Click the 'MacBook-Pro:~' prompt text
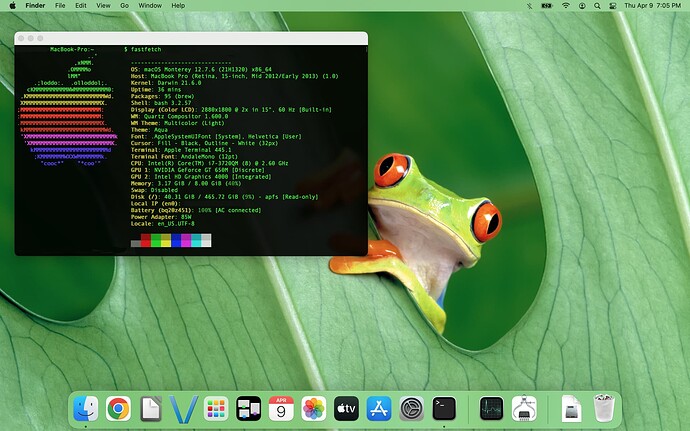The width and height of the screenshot is (690, 431). tap(72, 49)
